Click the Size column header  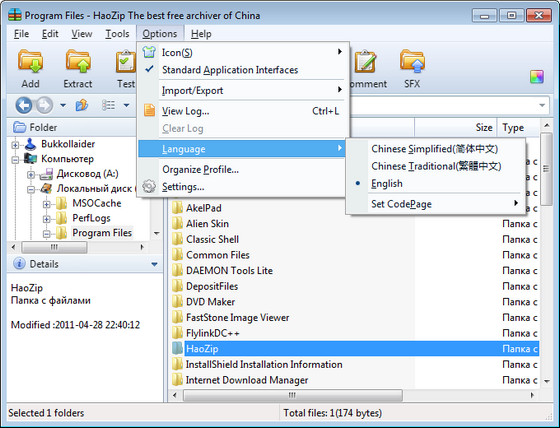(455, 127)
